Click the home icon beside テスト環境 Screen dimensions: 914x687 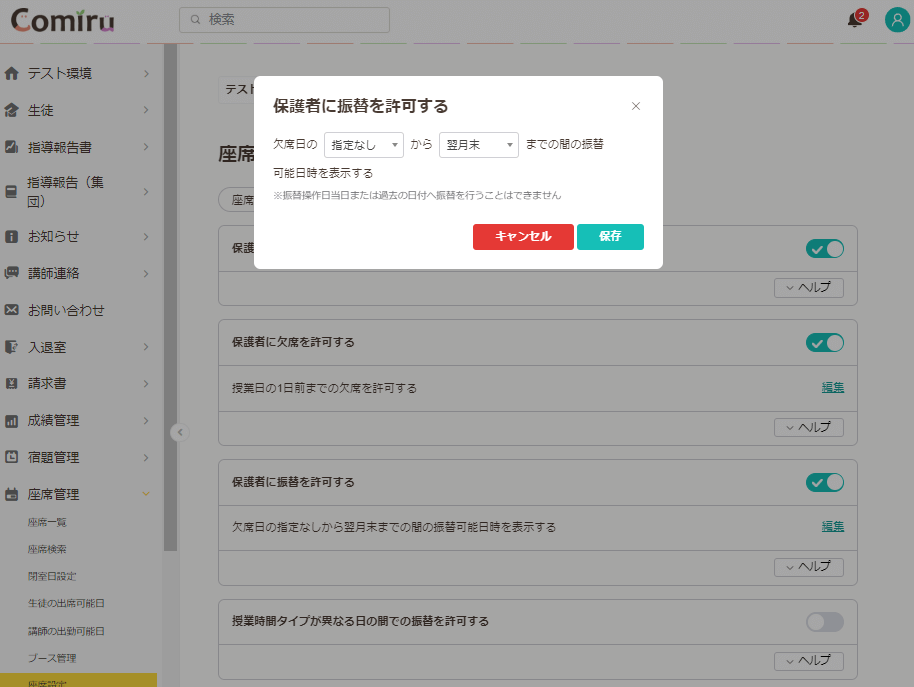[x=11, y=73]
